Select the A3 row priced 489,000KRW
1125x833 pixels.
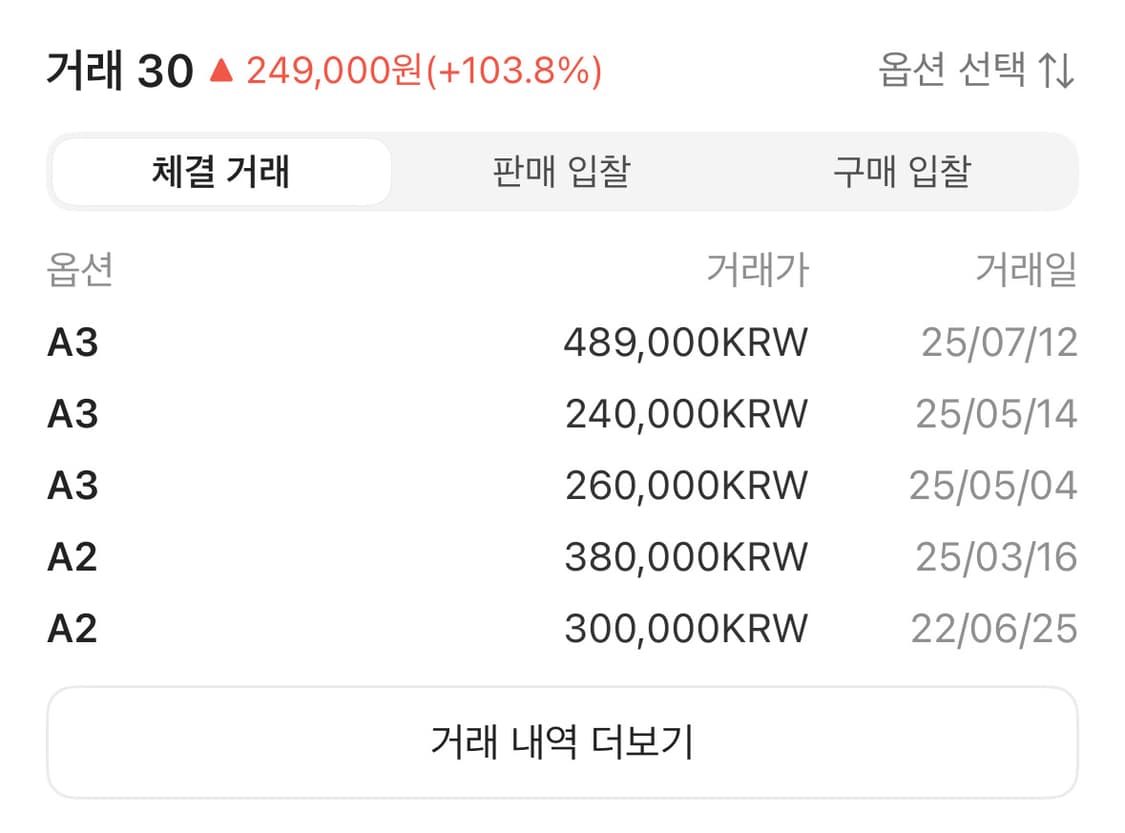(x=562, y=342)
